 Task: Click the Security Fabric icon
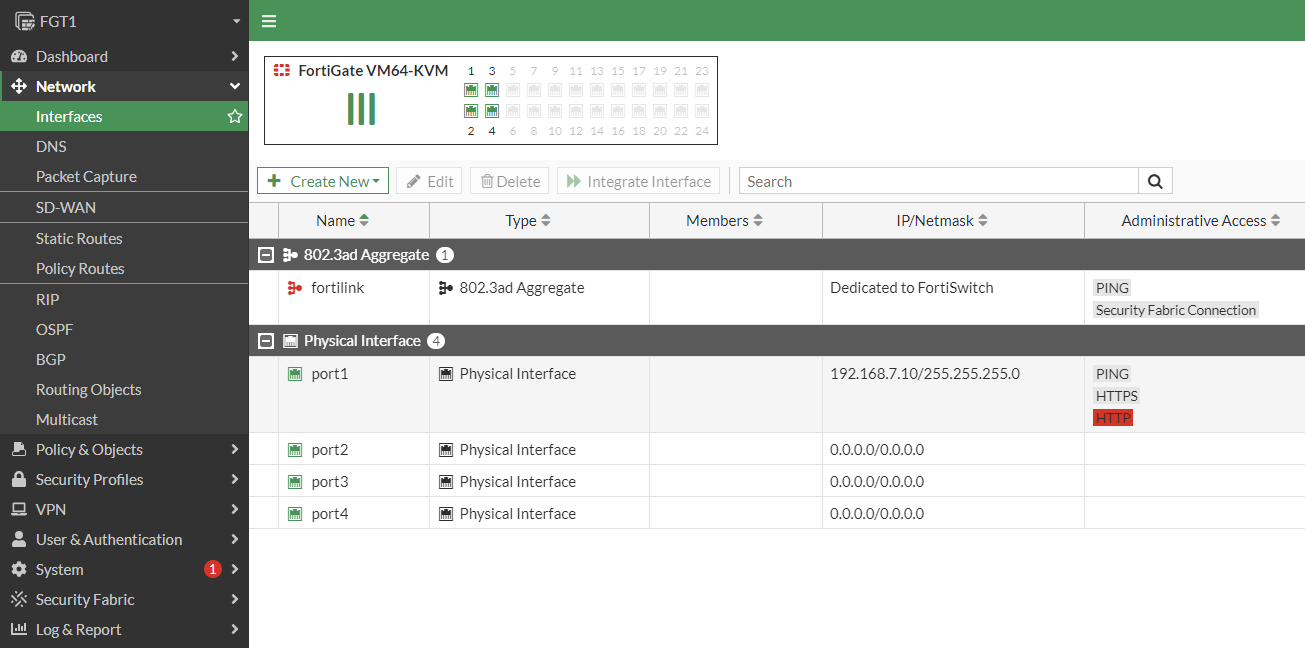(18, 599)
